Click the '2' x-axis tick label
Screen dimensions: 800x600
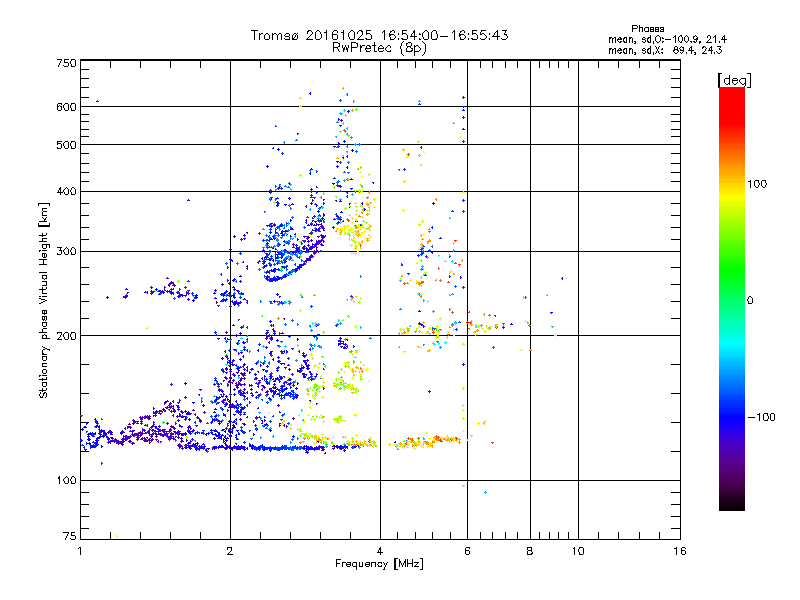pos(230,551)
